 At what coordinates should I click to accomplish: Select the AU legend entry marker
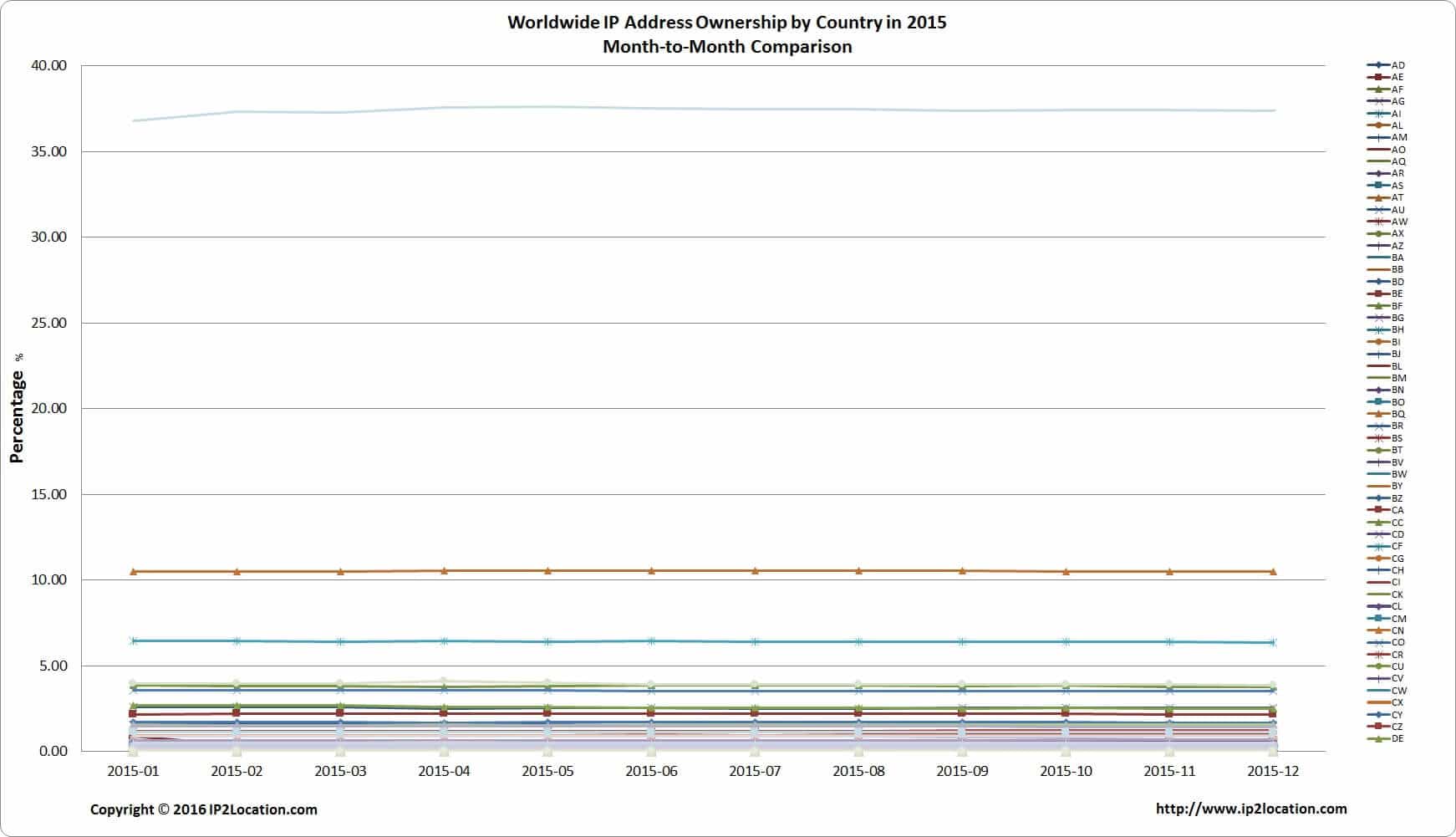[1378, 210]
